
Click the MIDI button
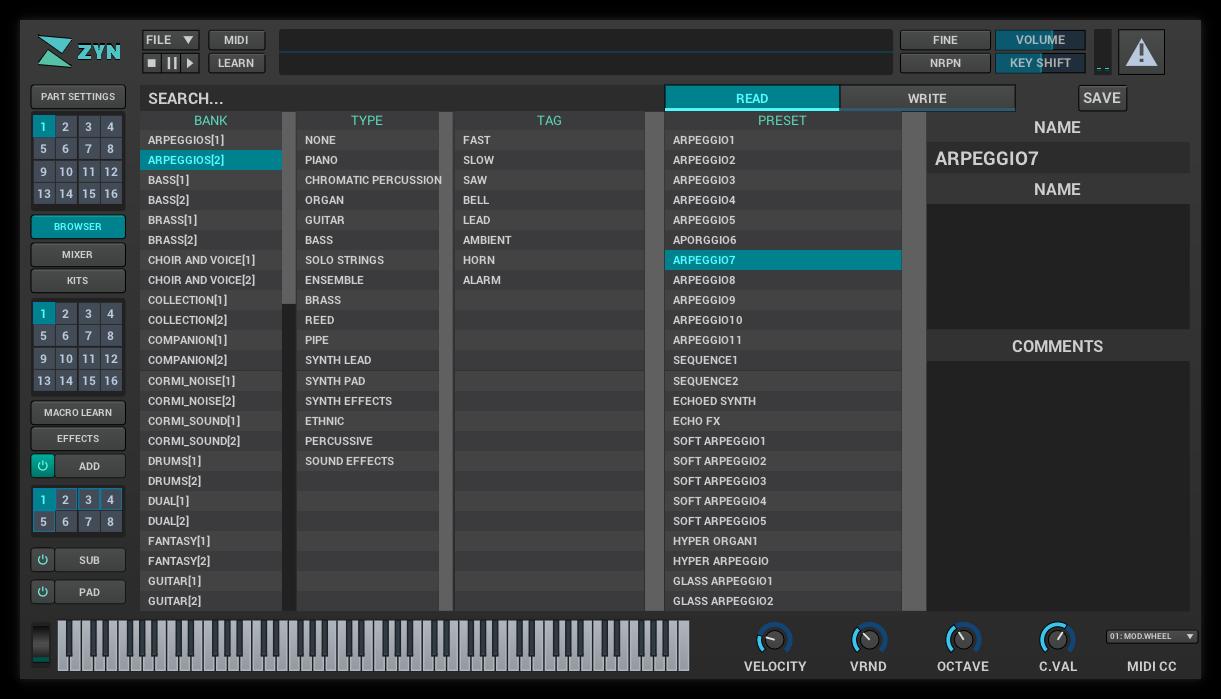pyautogui.click(x=236, y=40)
